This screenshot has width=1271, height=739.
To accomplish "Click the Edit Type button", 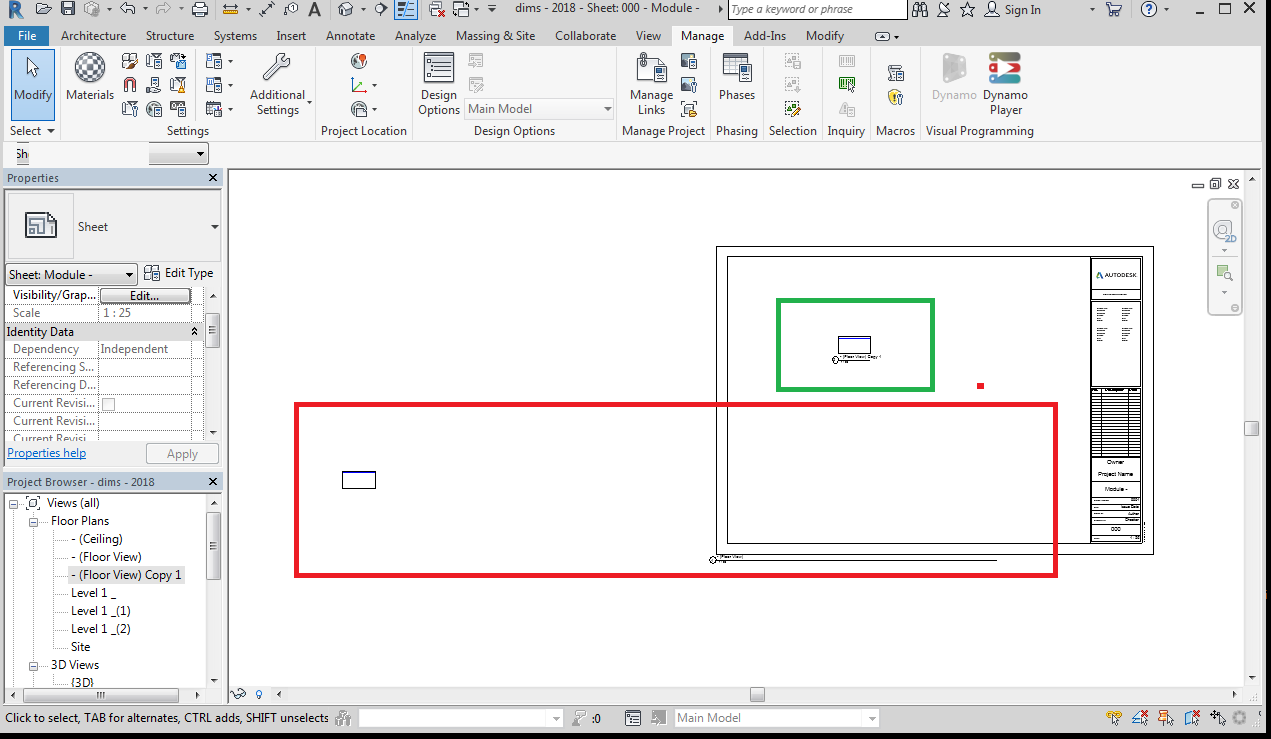I will (x=179, y=273).
